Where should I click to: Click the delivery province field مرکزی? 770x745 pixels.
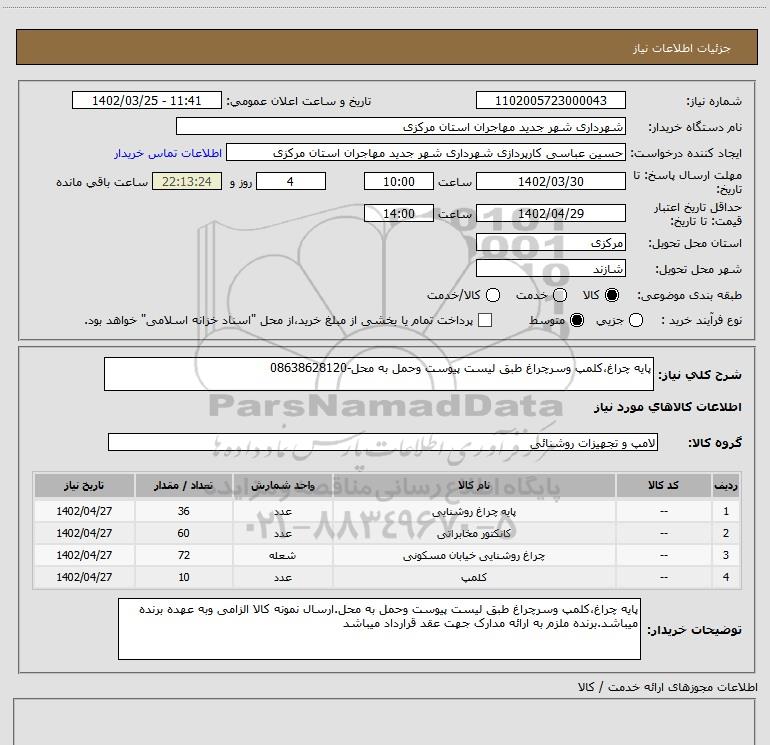[x=550, y=242]
